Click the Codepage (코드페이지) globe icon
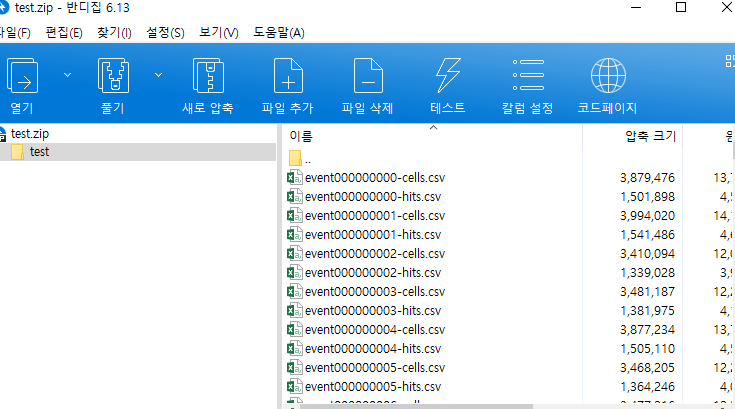The image size is (735, 409). point(608,75)
